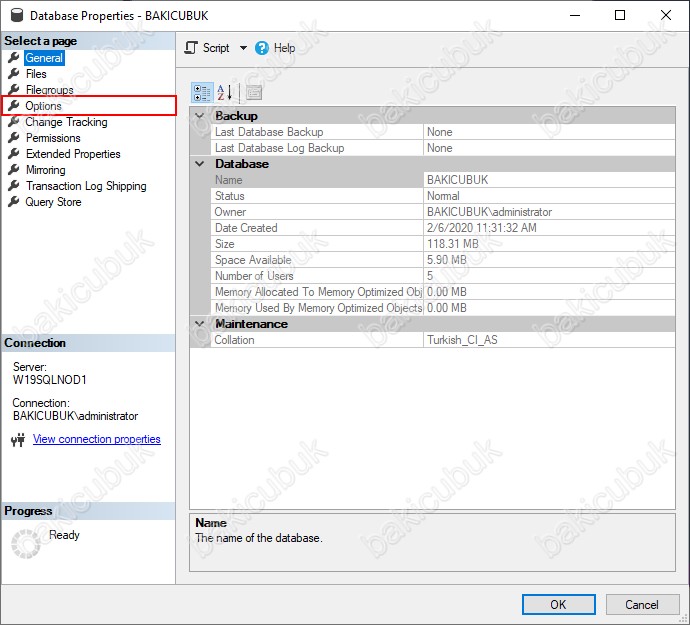This screenshot has width=690, height=625.
Task: Select the Space Available property row
Action: click(x=443, y=260)
